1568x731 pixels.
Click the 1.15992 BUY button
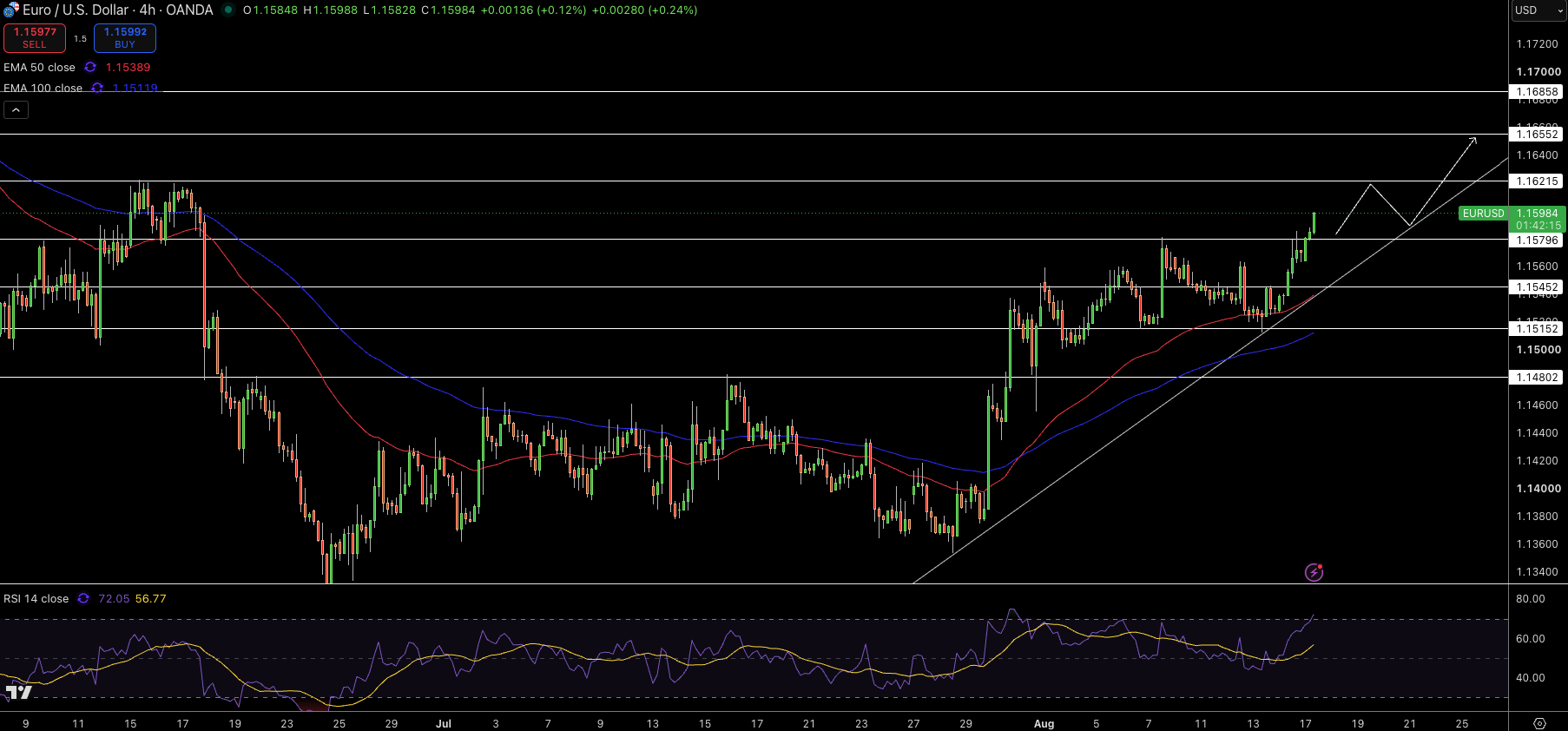click(125, 38)
